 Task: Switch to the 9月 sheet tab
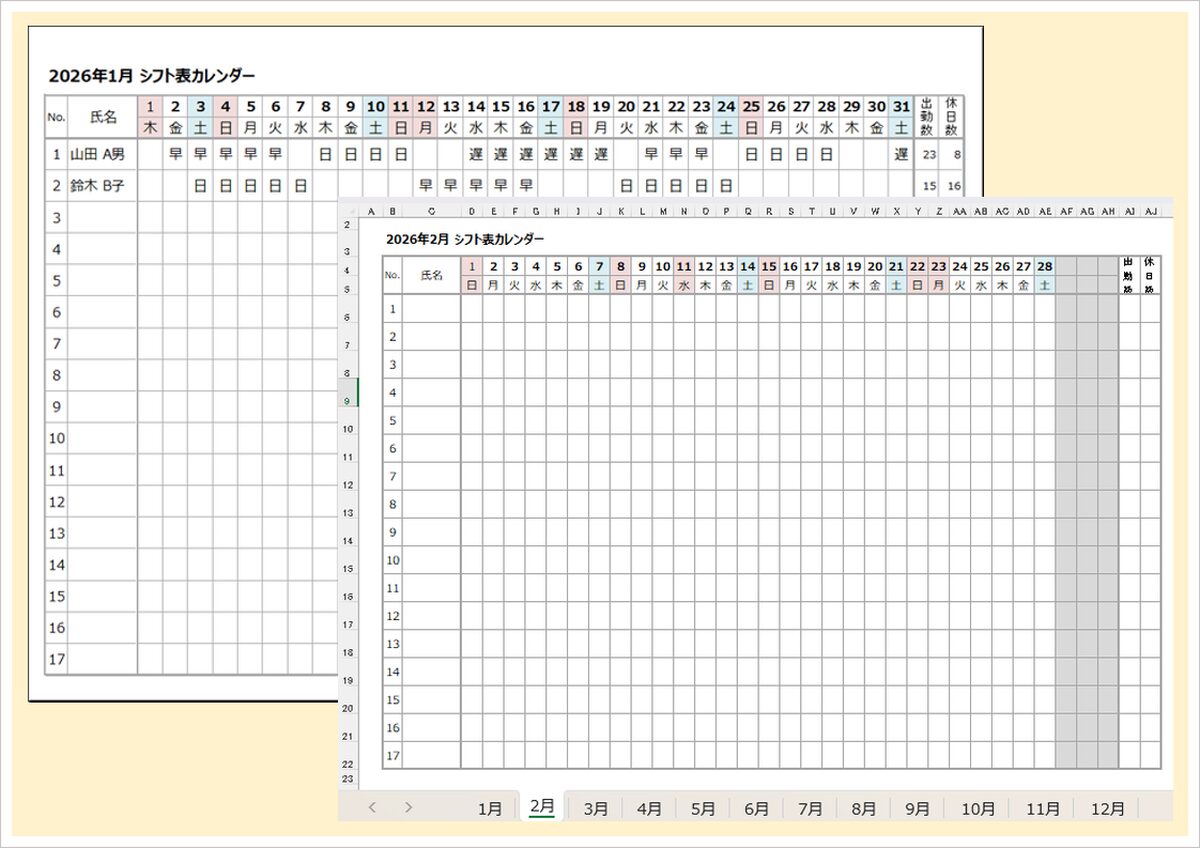pyautogui.click(x=917, y=807)
